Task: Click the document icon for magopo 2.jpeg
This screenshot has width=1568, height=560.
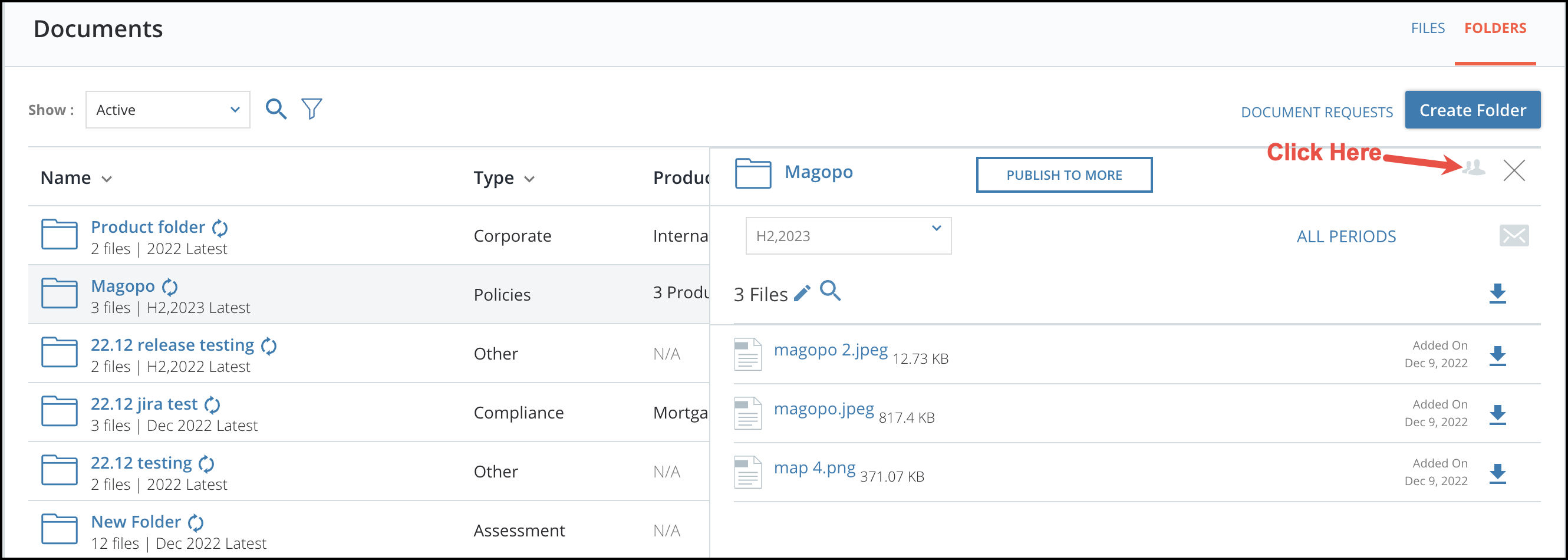Action: pyautogui.click(x=747, y=354)
